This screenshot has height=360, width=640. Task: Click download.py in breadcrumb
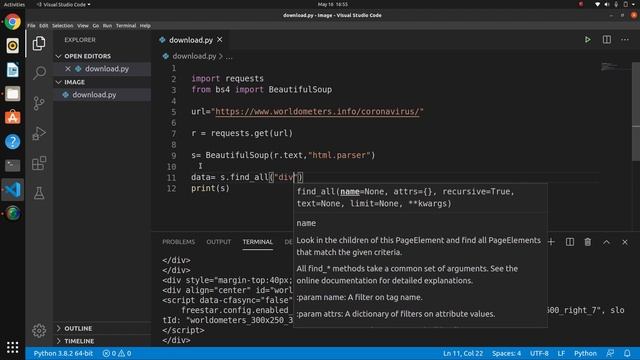click(x=194, y=56)
